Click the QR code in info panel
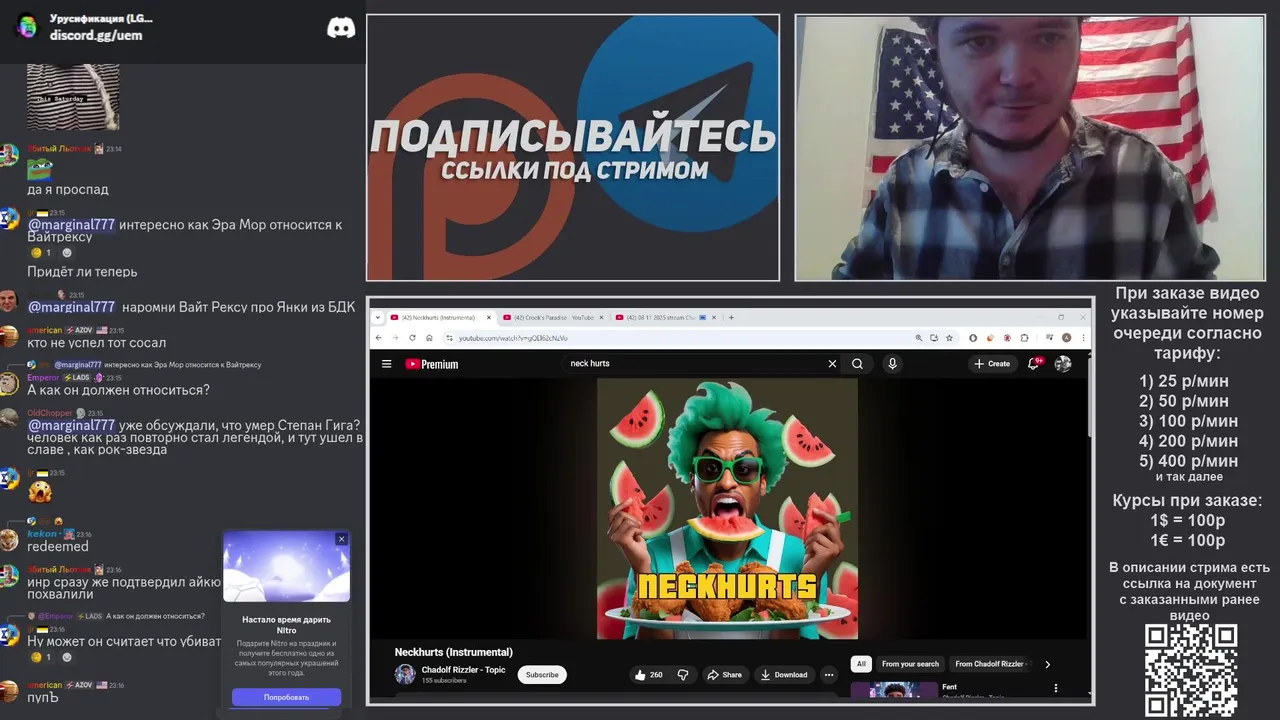This screenshot has width=1280, height=720. (x=1191, y=671)
